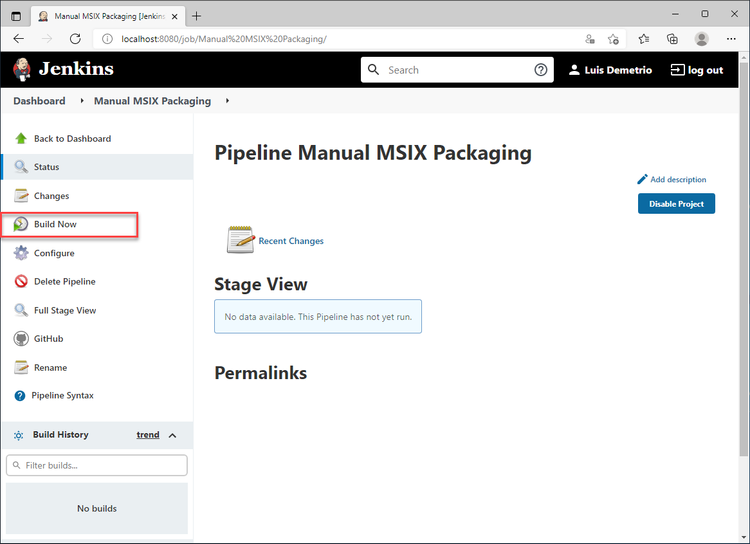Viewport: 750px width, 544px height.
Task: Click the Add description link
Action: point(677,180)
